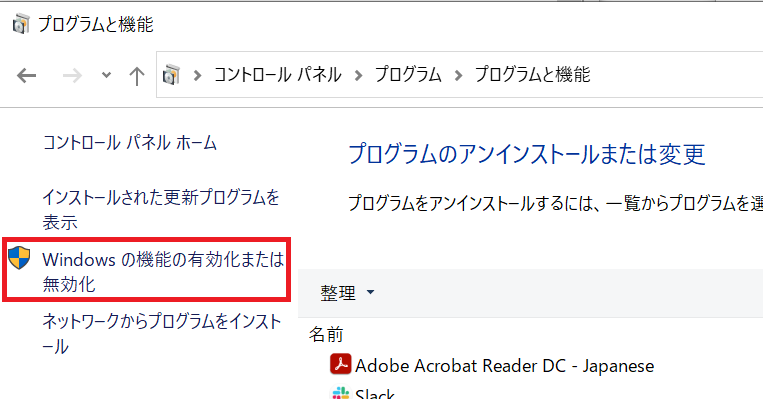Open recent locations dropdown chevron
The height and width of the screenshot is (399, 763).
coord(106,75)
